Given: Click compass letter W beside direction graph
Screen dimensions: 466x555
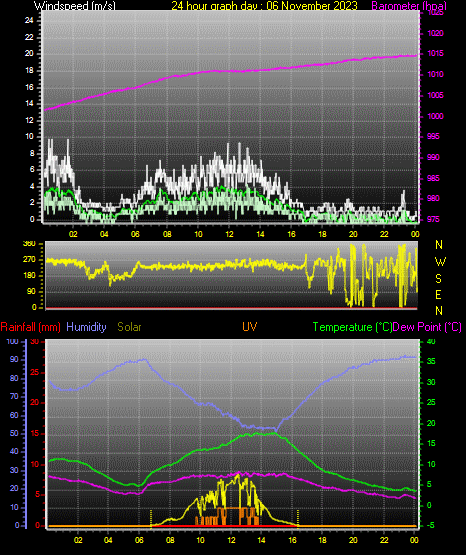Looking at the screenshot, I should click(440, 262).
